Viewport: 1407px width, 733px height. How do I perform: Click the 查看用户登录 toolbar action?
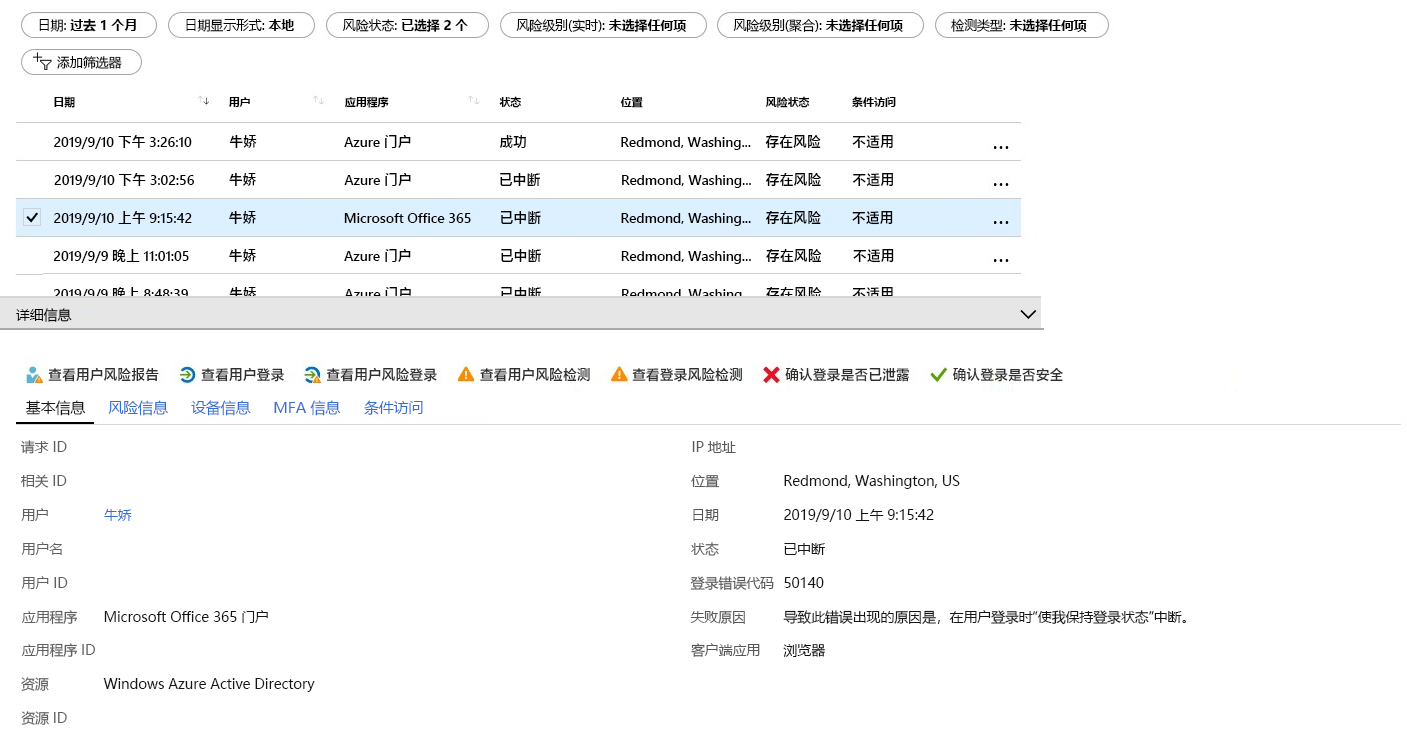coord(232,375)
